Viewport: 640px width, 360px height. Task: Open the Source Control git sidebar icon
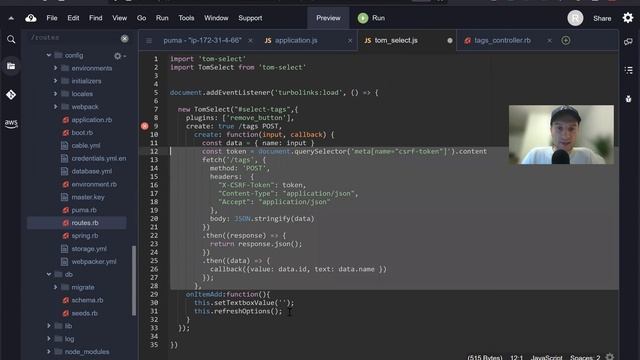pyautogui.click(x=11, y=95)
